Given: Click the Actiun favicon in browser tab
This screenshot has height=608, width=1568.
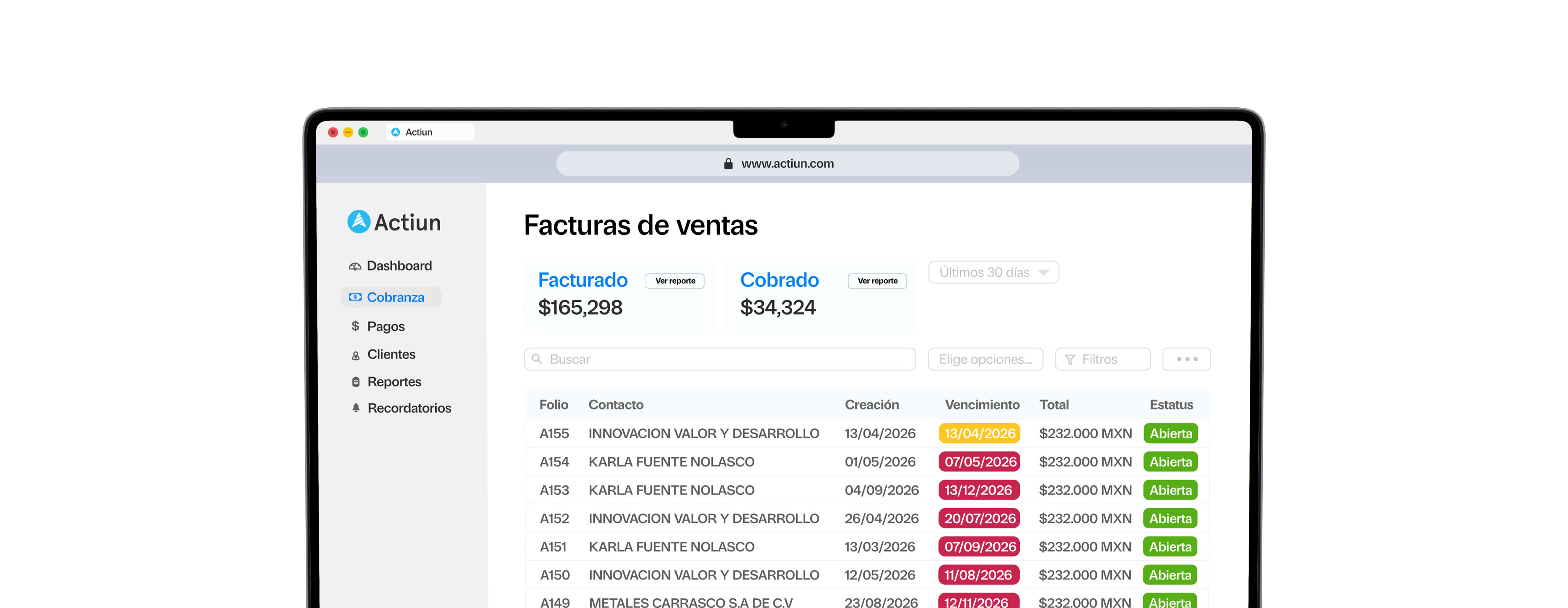Looking at the screenshot, I should coord(396,132).
